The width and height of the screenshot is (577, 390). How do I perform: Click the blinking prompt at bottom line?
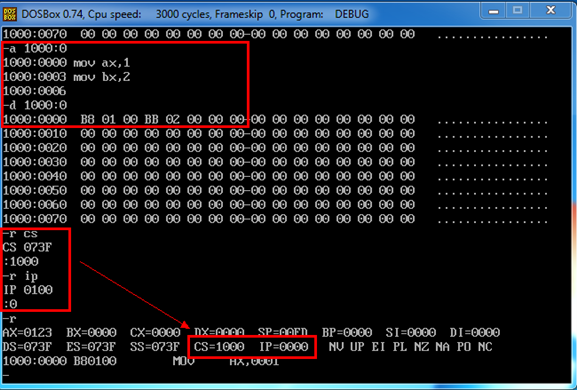tap(6, 375)
